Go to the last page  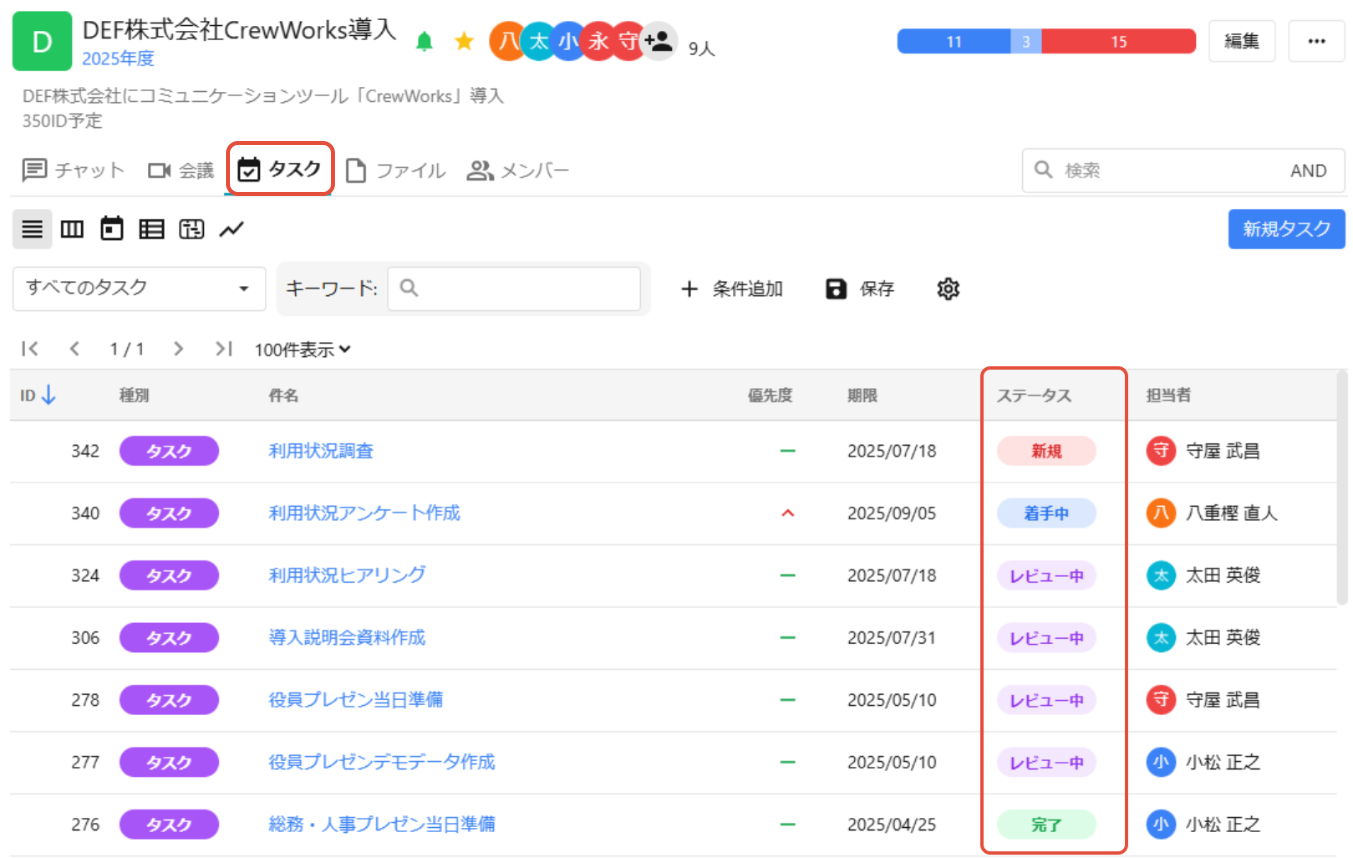(x=223, y=349)
